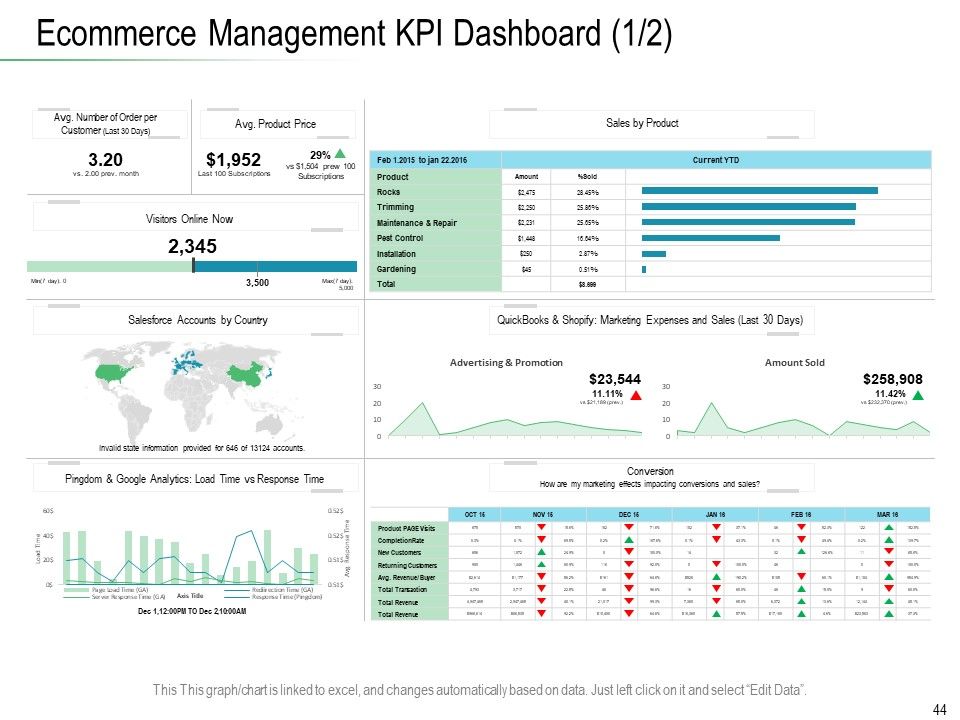Click the $23,544 Advertising & Promotion value

click(x=615, y=380)
